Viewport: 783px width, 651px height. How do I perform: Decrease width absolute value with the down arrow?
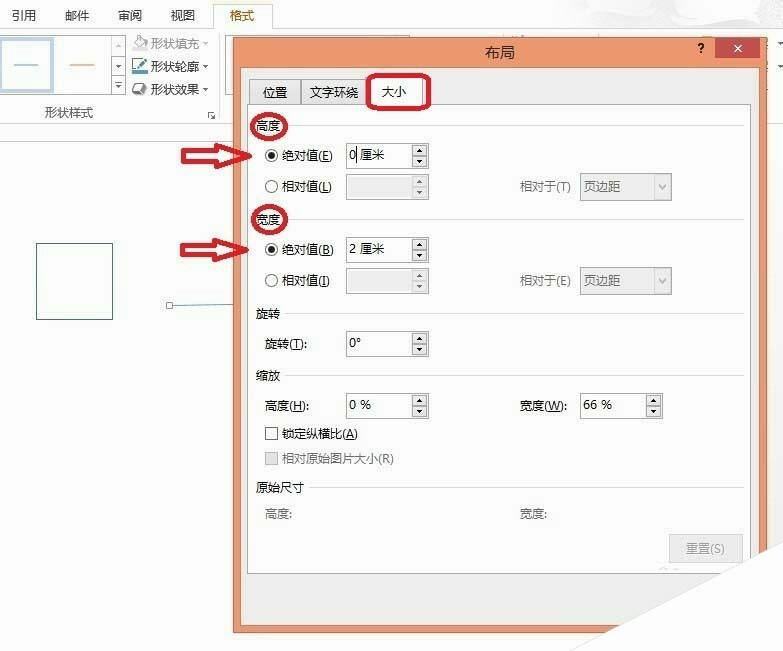pyautogui.click(x=419, y=255)
